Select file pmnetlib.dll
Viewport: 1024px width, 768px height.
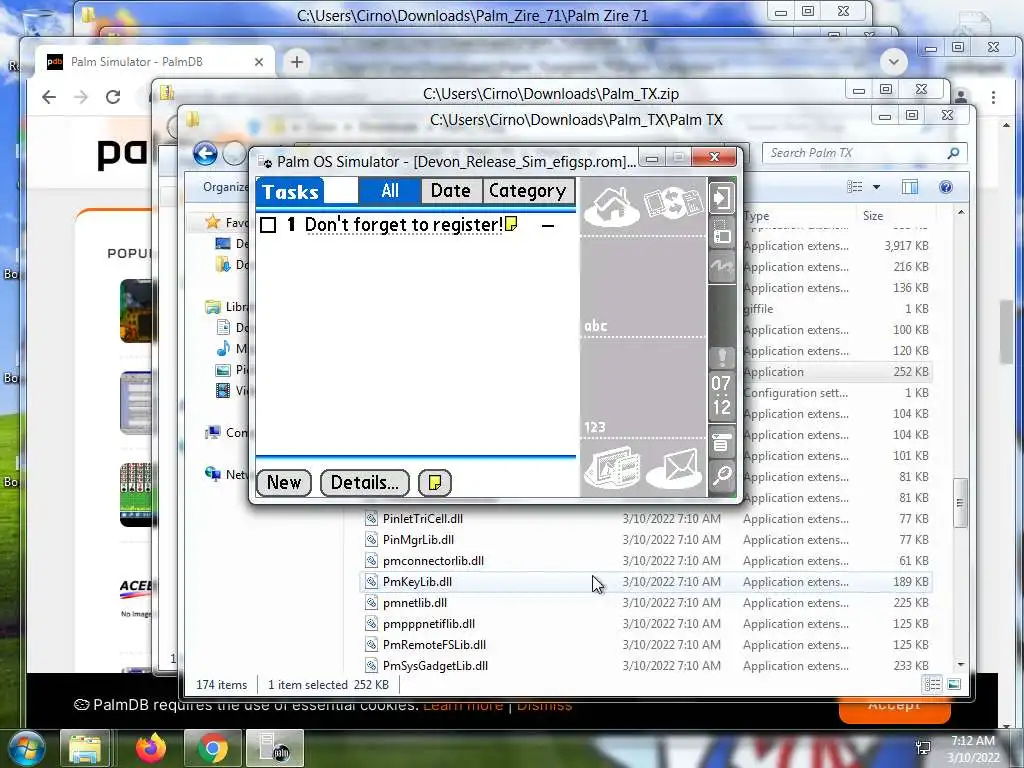tap(415, 602)
